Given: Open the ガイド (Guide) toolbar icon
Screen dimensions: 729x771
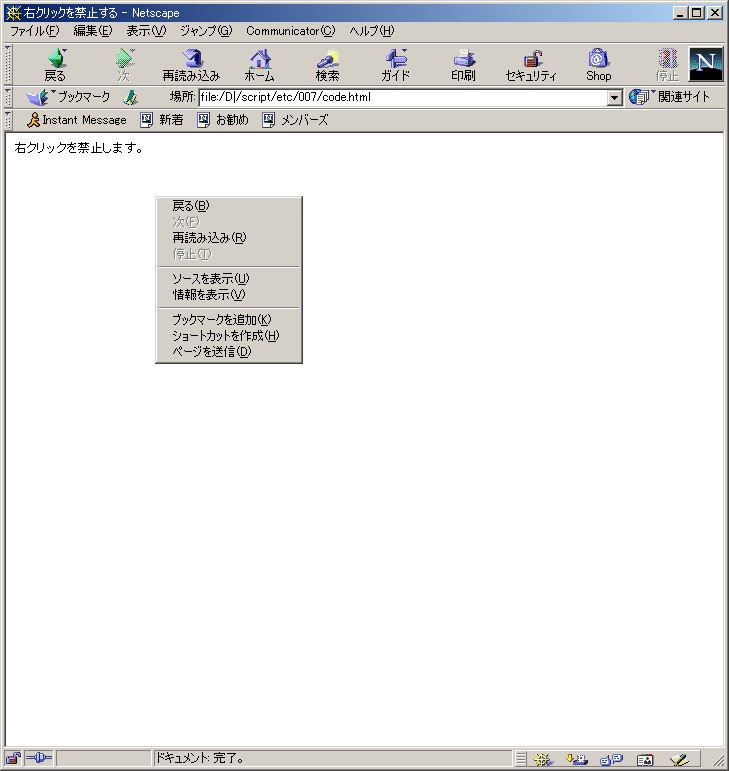Looking at the screenshot, I should pos(395,64).
